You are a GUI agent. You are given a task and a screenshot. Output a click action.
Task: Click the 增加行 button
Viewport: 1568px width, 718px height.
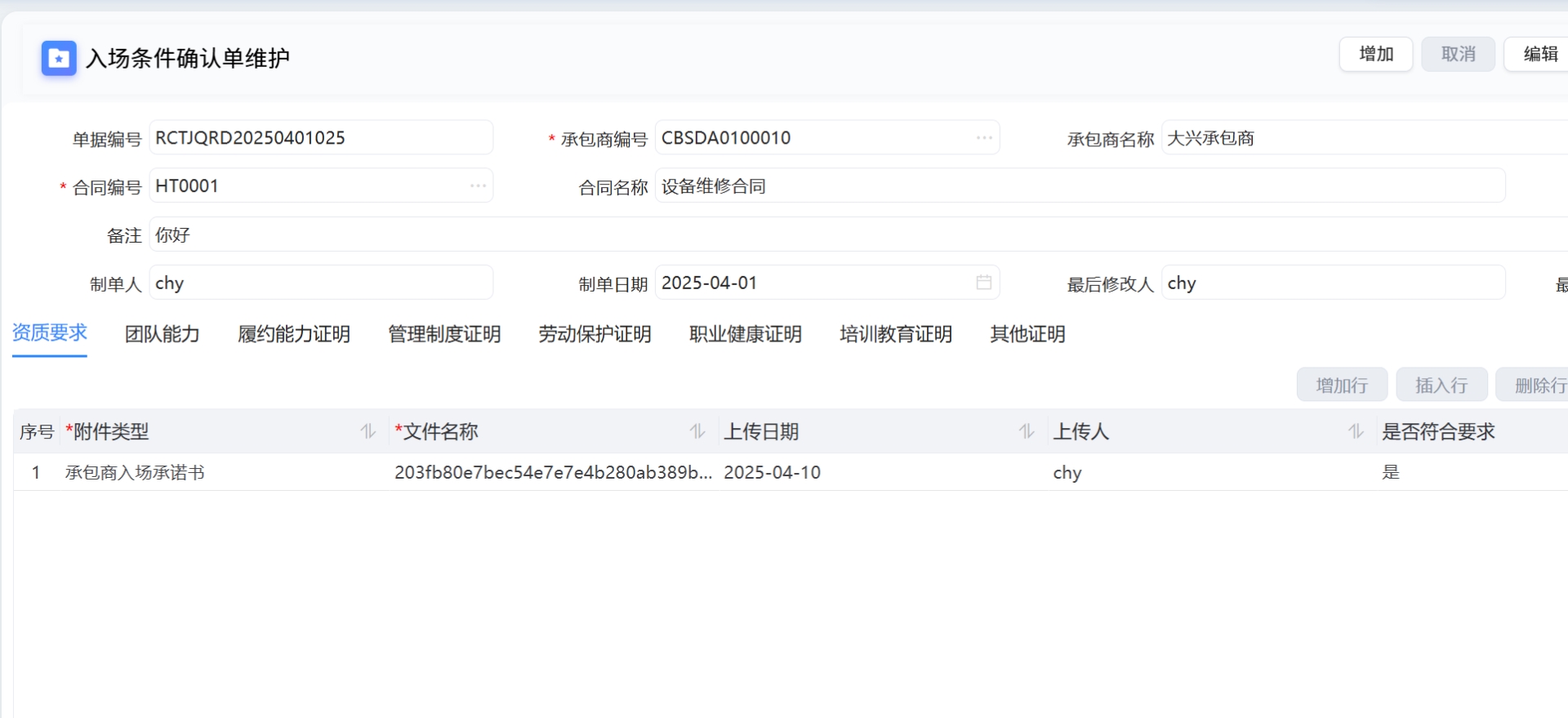pos(1342,385)
